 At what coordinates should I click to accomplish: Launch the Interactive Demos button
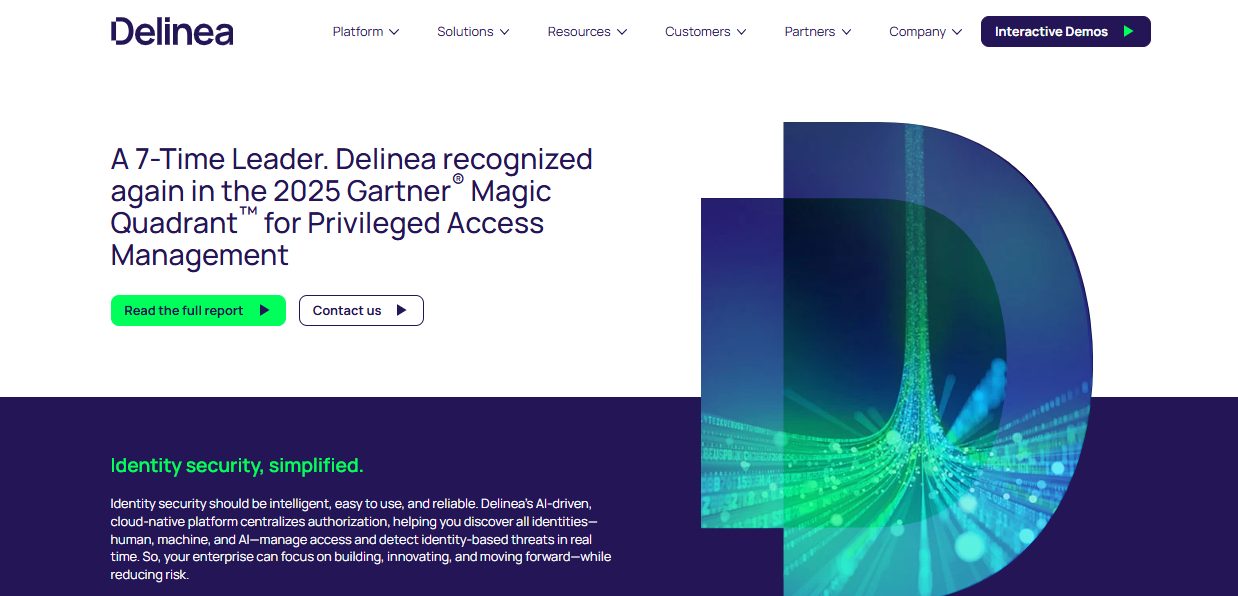pos(1066,32)
